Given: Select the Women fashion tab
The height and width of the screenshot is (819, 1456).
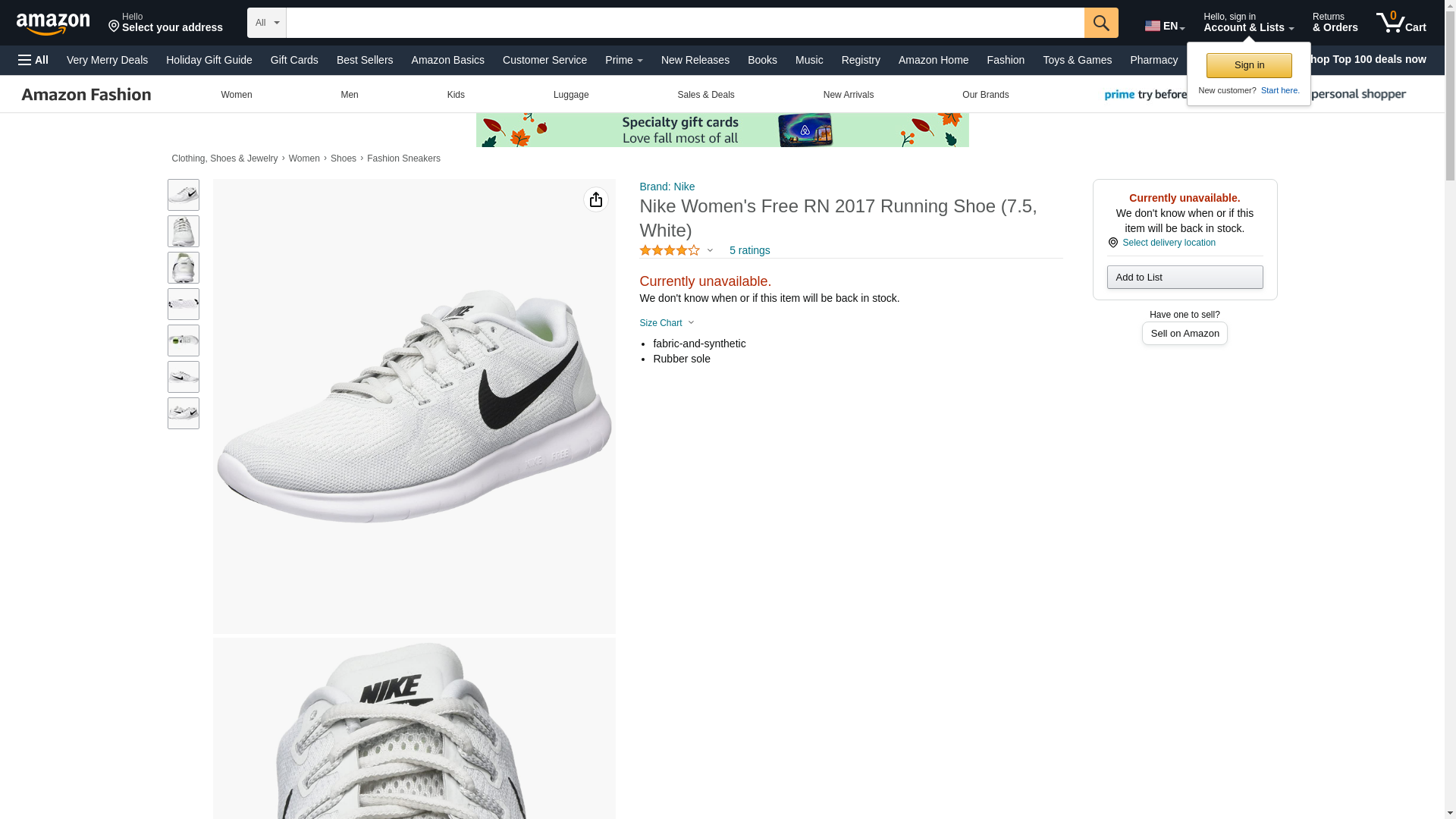Looking at the screenshot, I should click(x=236, y=95).
